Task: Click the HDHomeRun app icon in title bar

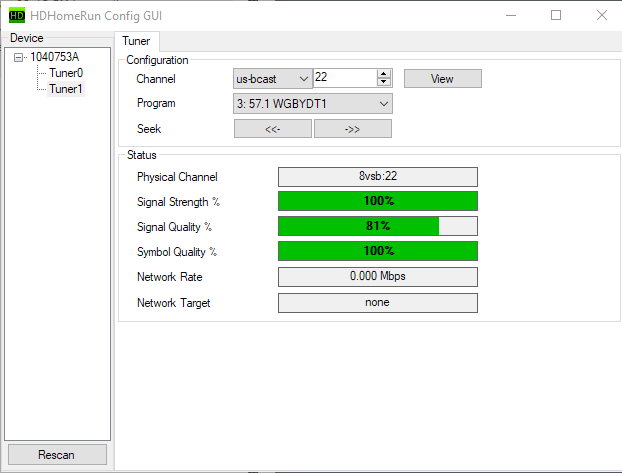Action: pos(16,15)
